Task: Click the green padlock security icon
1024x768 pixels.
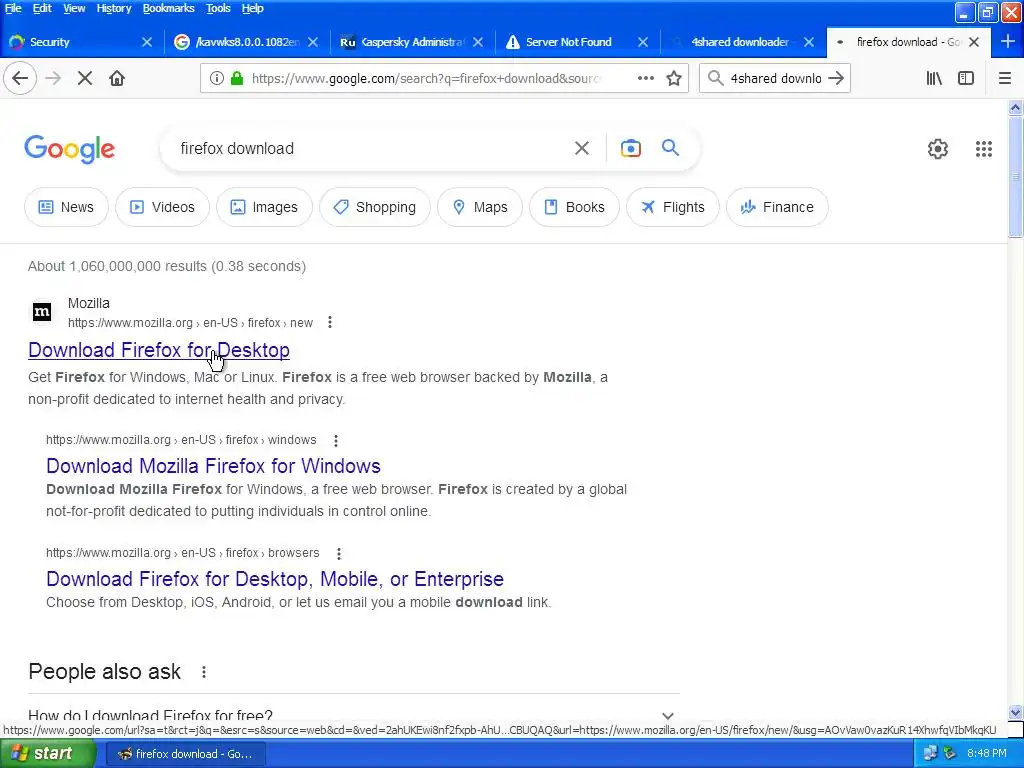Action: [237, 78]
